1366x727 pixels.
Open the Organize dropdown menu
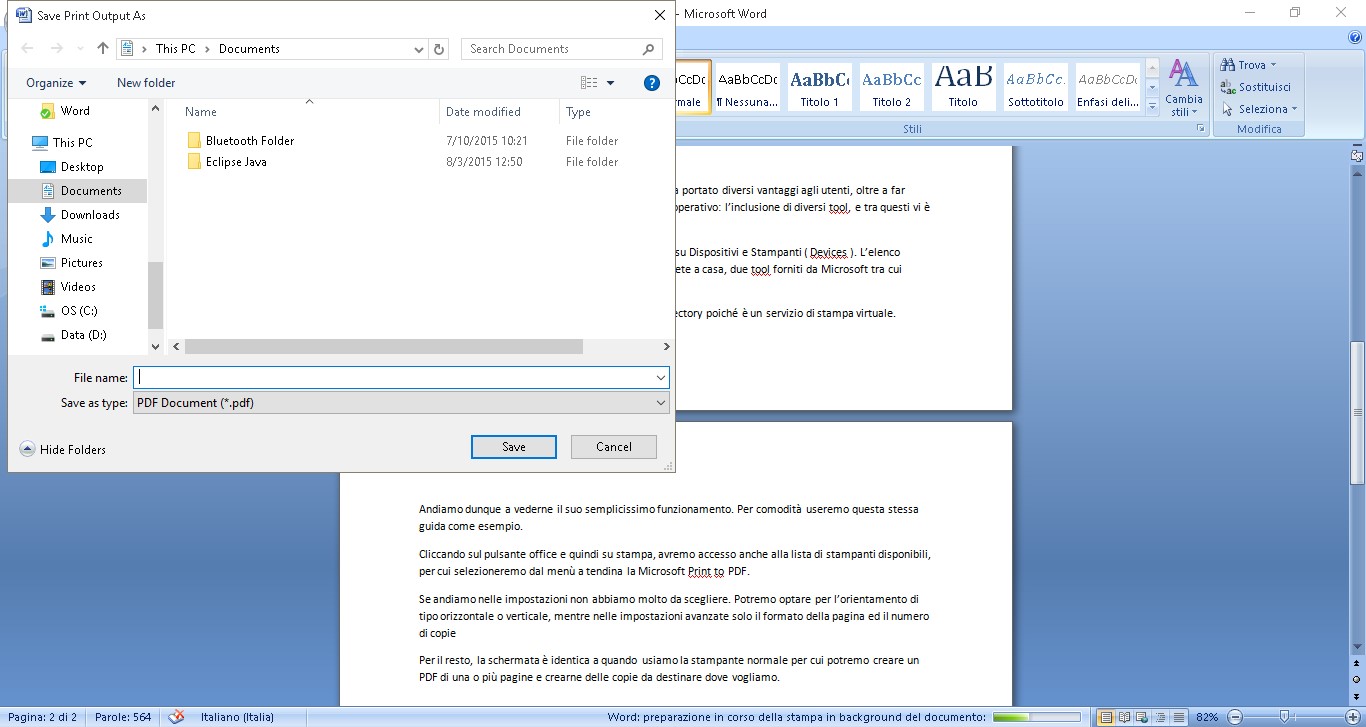[56, 83]
